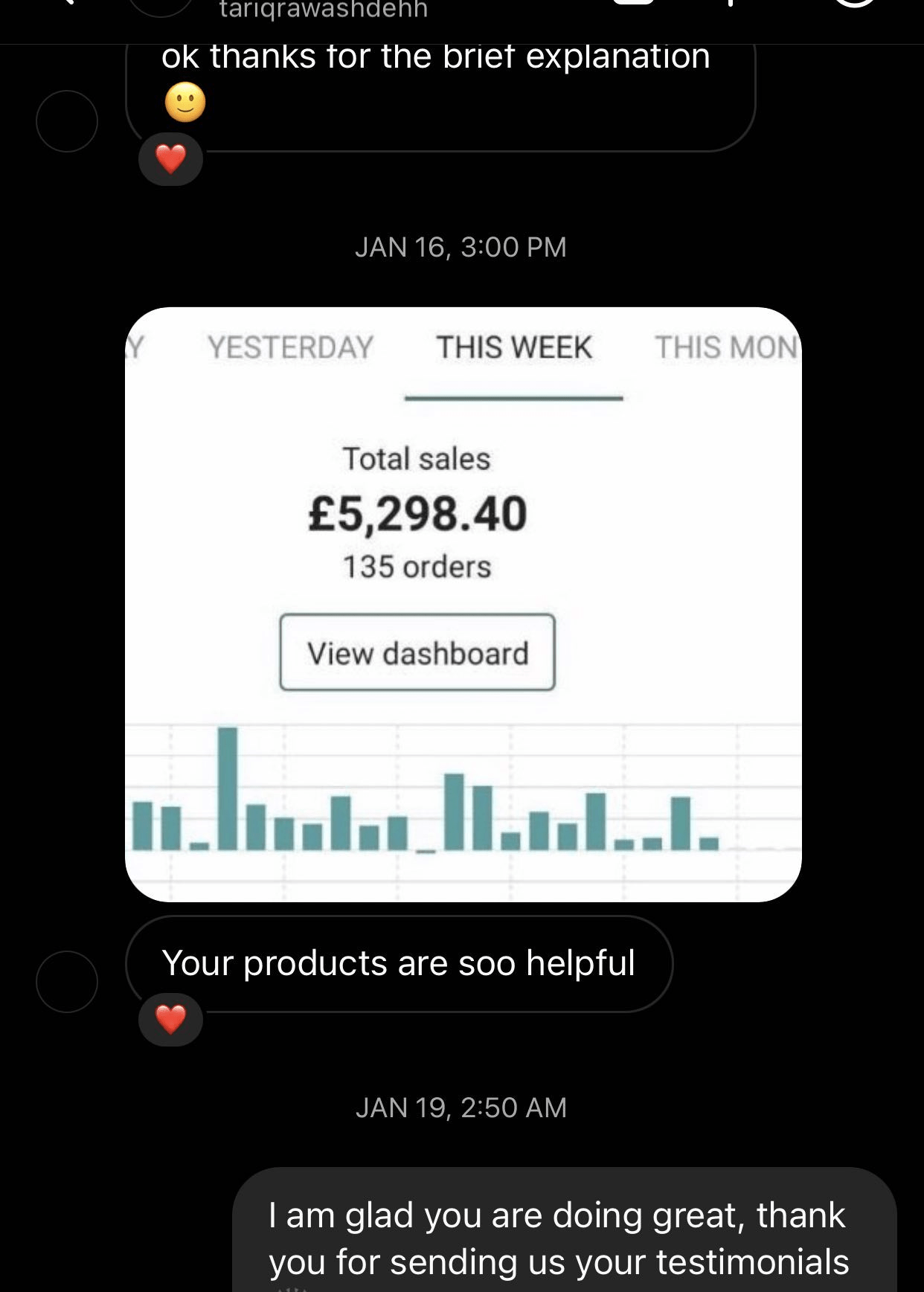The height and width of the screenshot is (1292, 924).
Task: Select the THIS WEEK tab
Action: pos(513,347)
